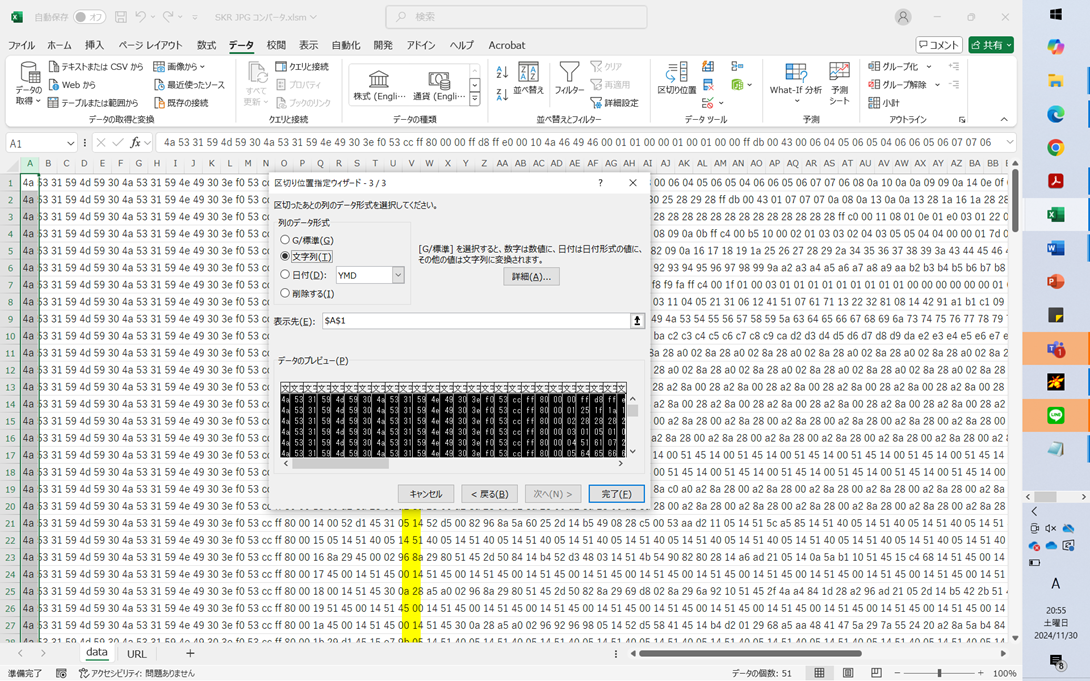Screen dimensions: 1090x681
Task: Click the fx insert function icon
Action: (136, 142)
